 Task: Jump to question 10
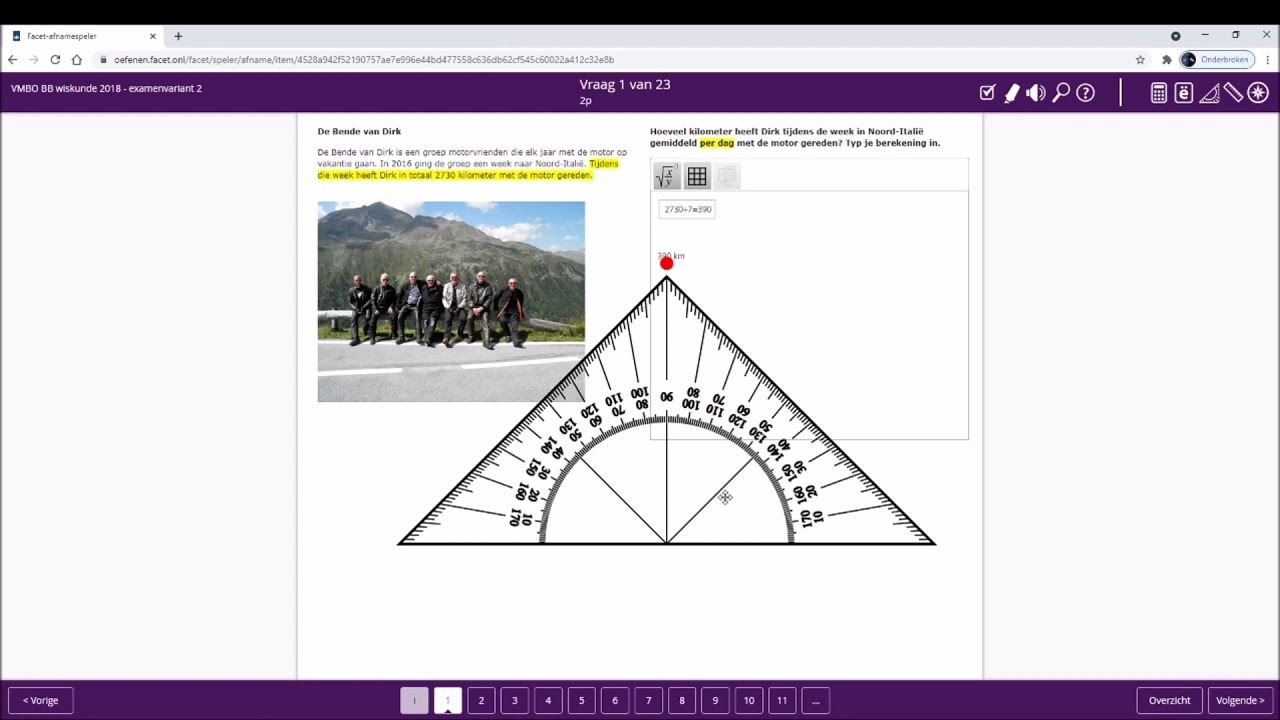[x=749, y=700]
